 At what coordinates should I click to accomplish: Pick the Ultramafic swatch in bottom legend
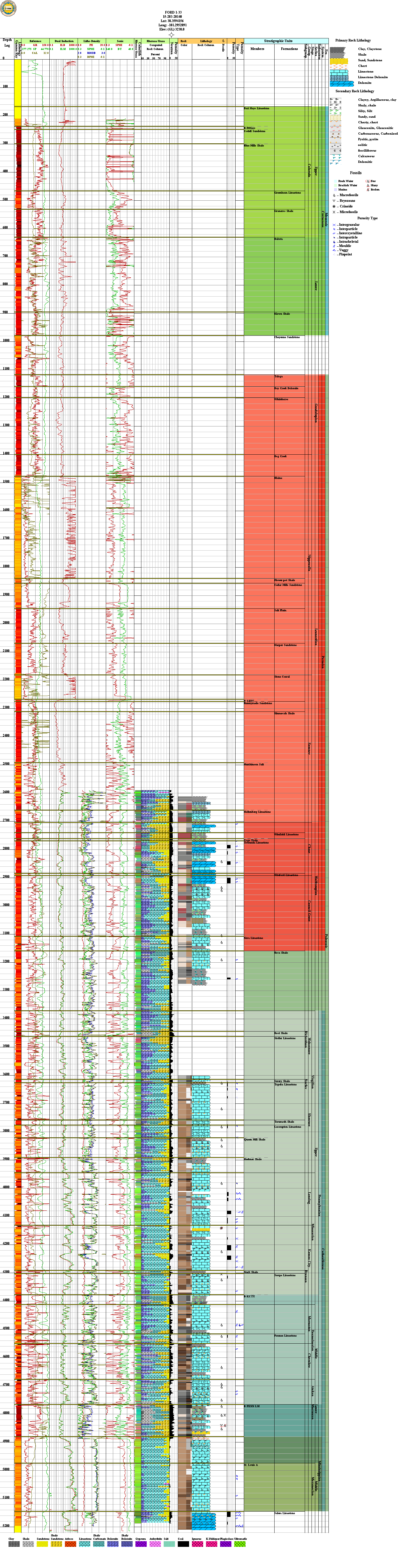click(240, 1544)
